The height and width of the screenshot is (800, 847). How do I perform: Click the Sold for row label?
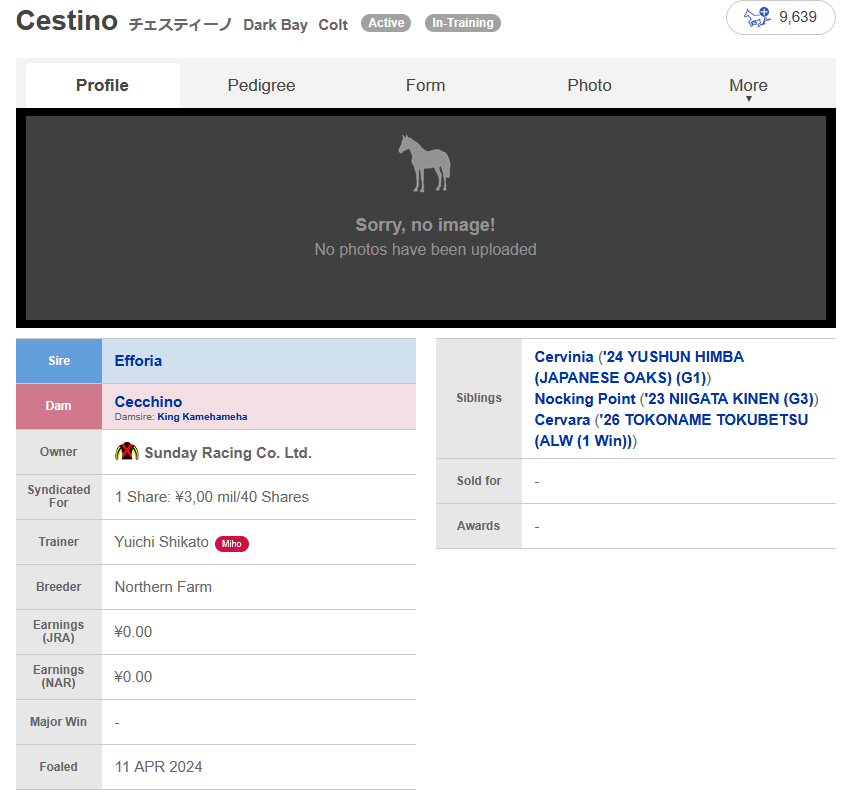click(x=479, y=481)
